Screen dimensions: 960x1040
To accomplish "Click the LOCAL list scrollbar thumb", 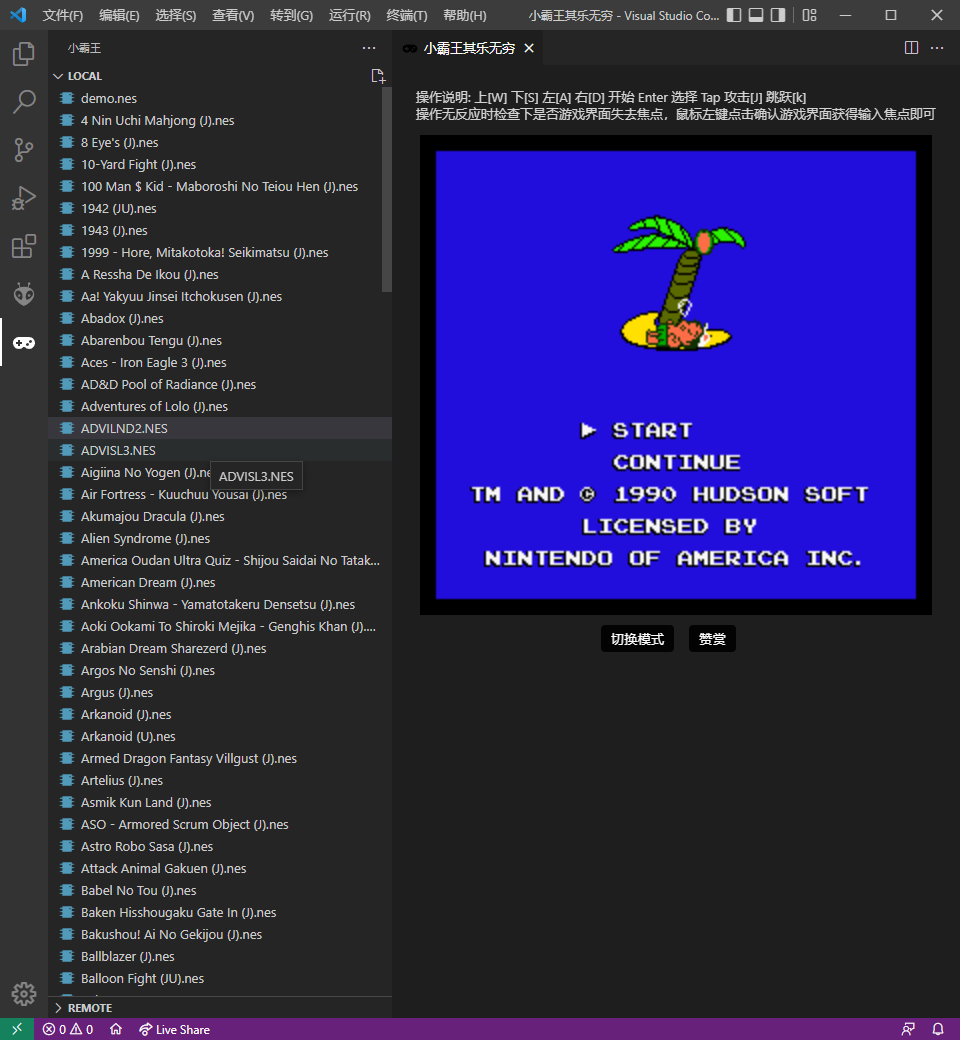I will [387, 189].
